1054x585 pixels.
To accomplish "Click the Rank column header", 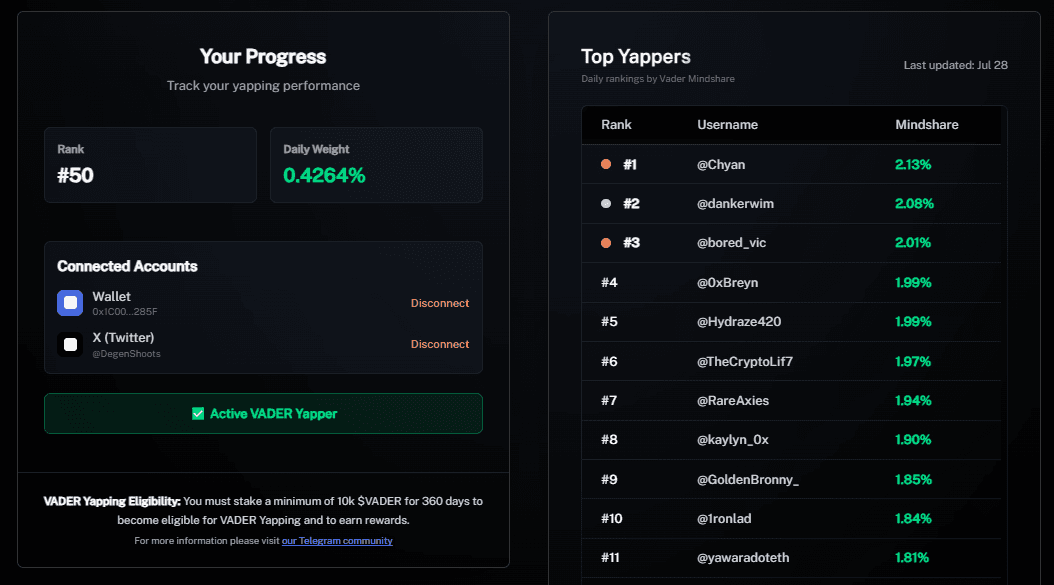I will point(616,125).
